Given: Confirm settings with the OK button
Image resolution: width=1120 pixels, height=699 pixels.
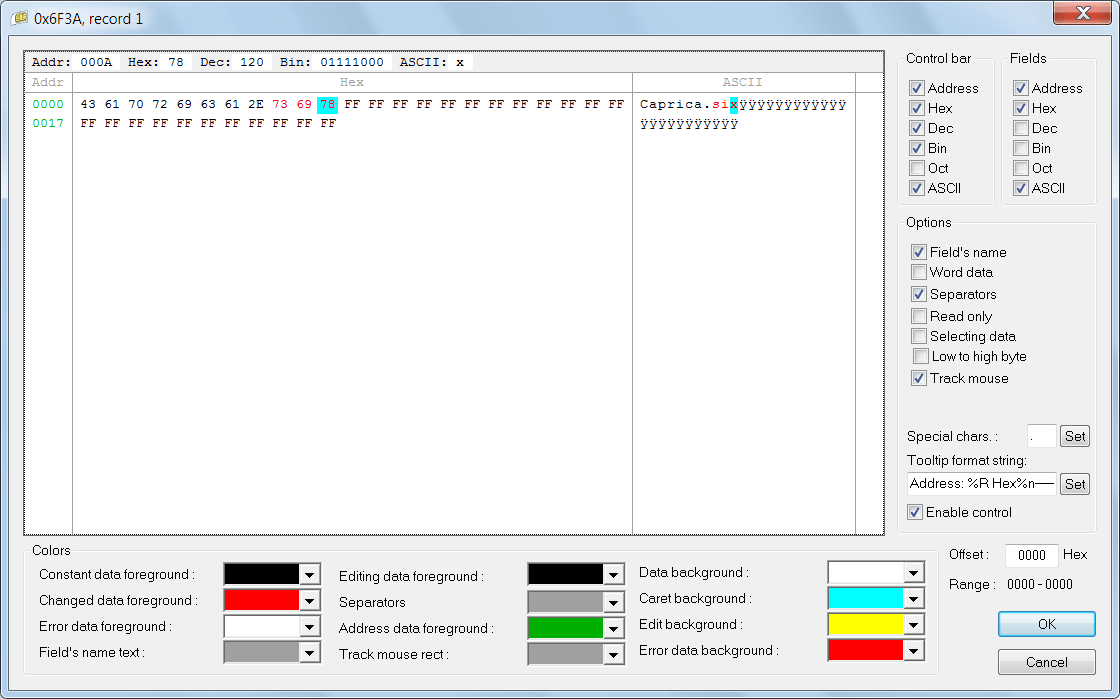Looking at the screenshot, I should click(x=1046, y=623).
